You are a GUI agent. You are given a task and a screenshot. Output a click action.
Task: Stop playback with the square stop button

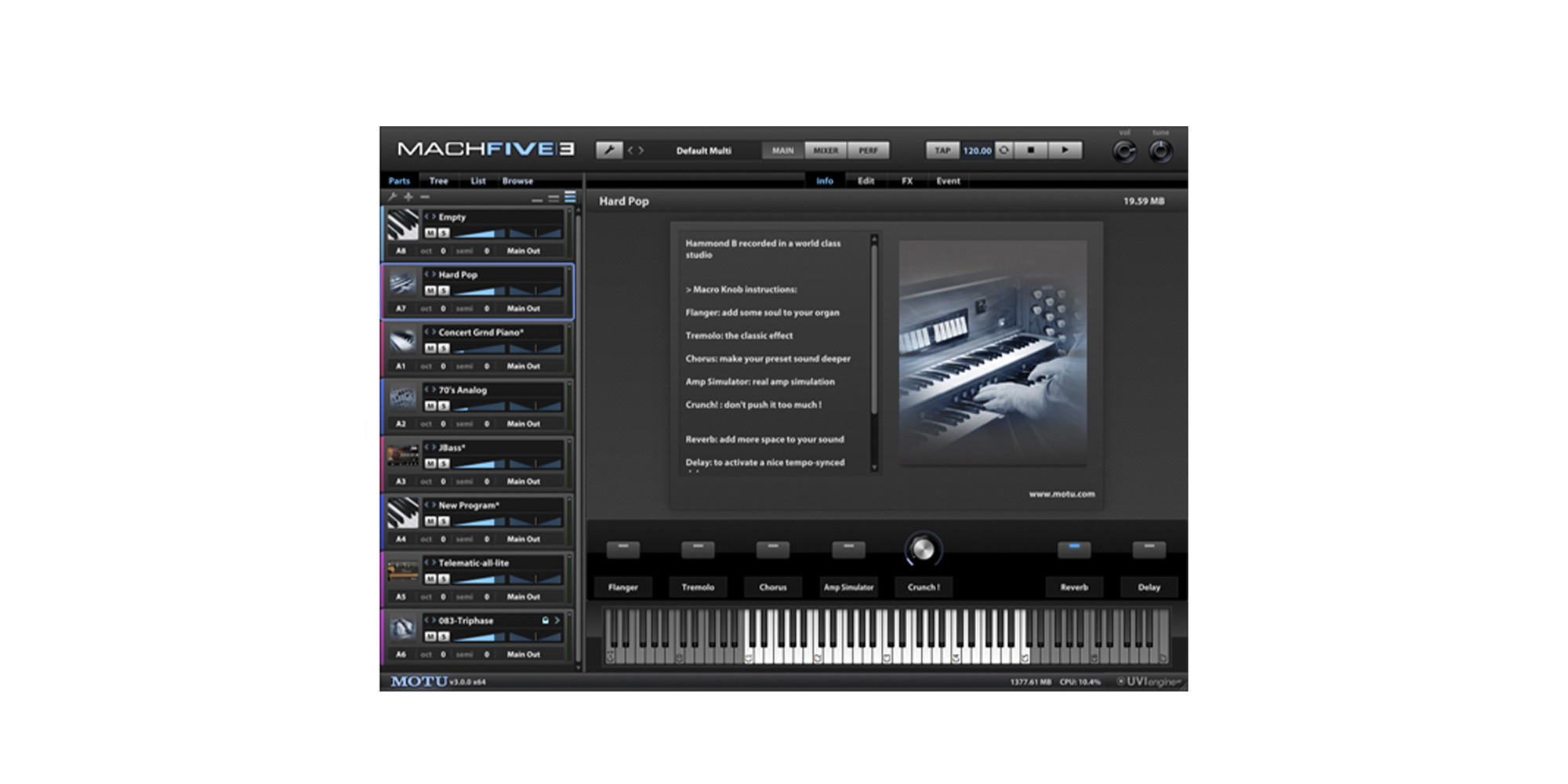(1031, 150)
